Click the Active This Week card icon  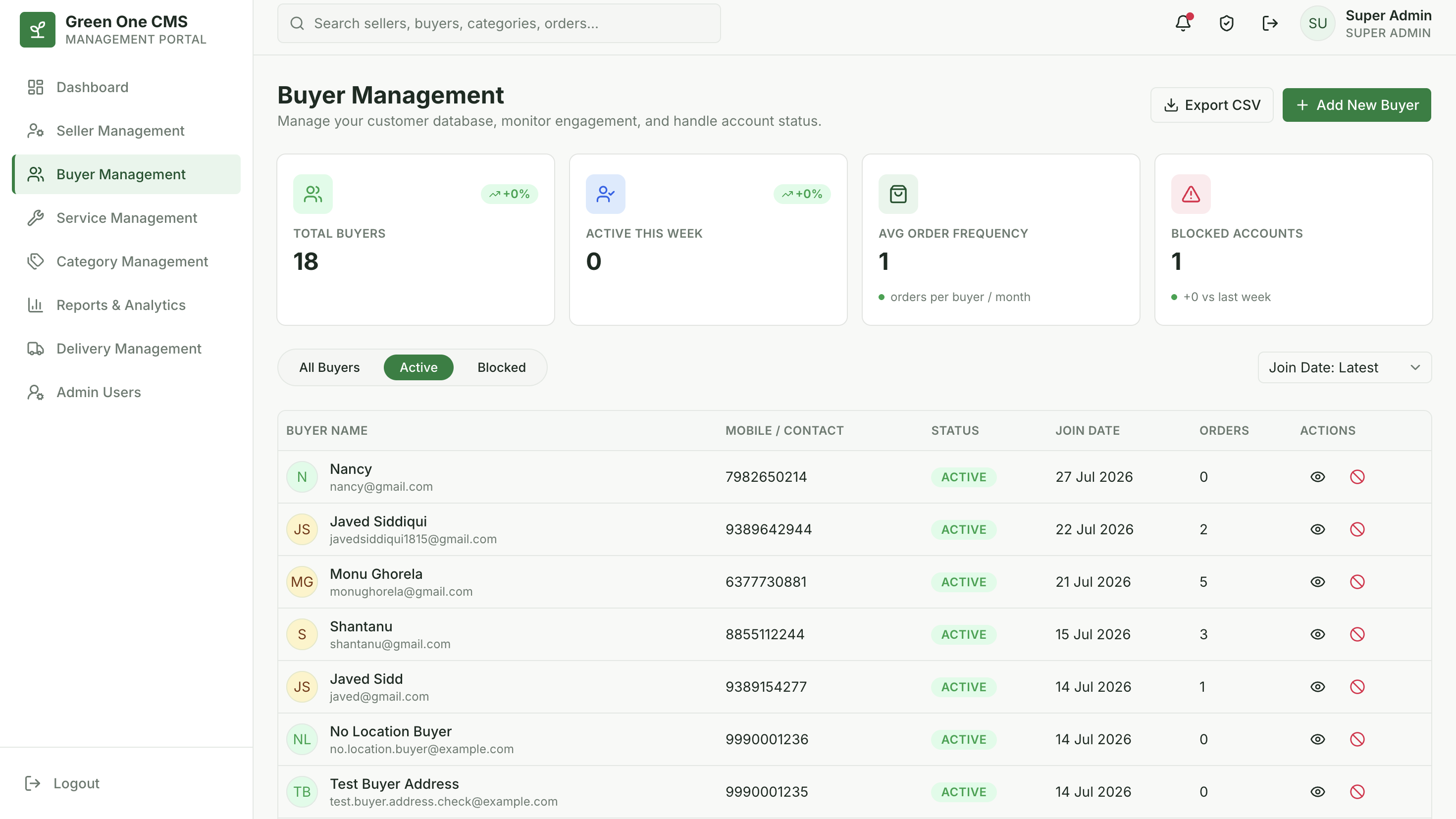pyautogui.click(x=605, y=194)
